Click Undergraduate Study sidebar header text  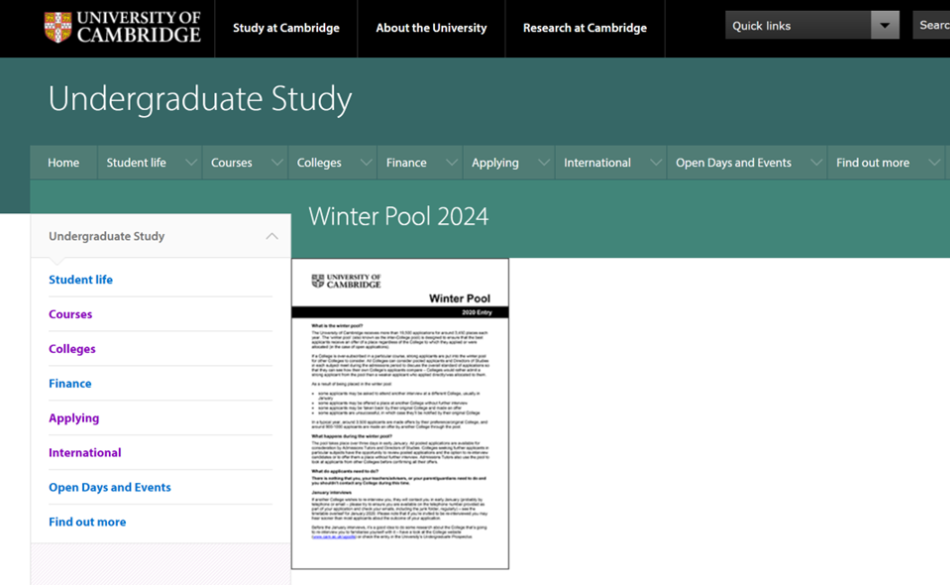[107, 236]
